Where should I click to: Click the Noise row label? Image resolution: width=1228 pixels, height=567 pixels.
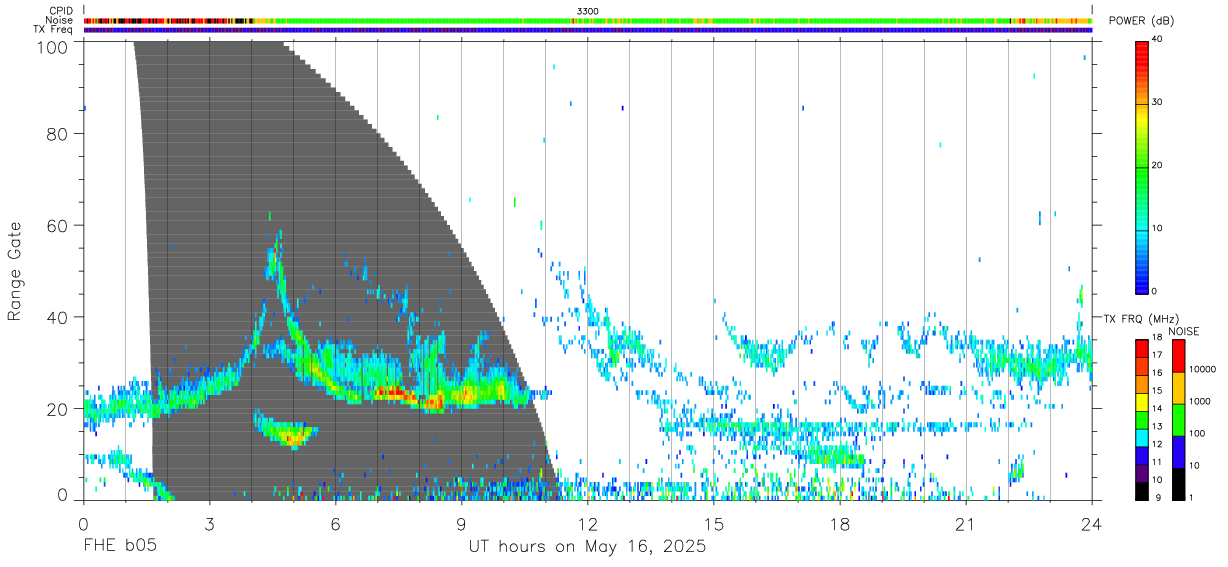(x=60, y=20)
